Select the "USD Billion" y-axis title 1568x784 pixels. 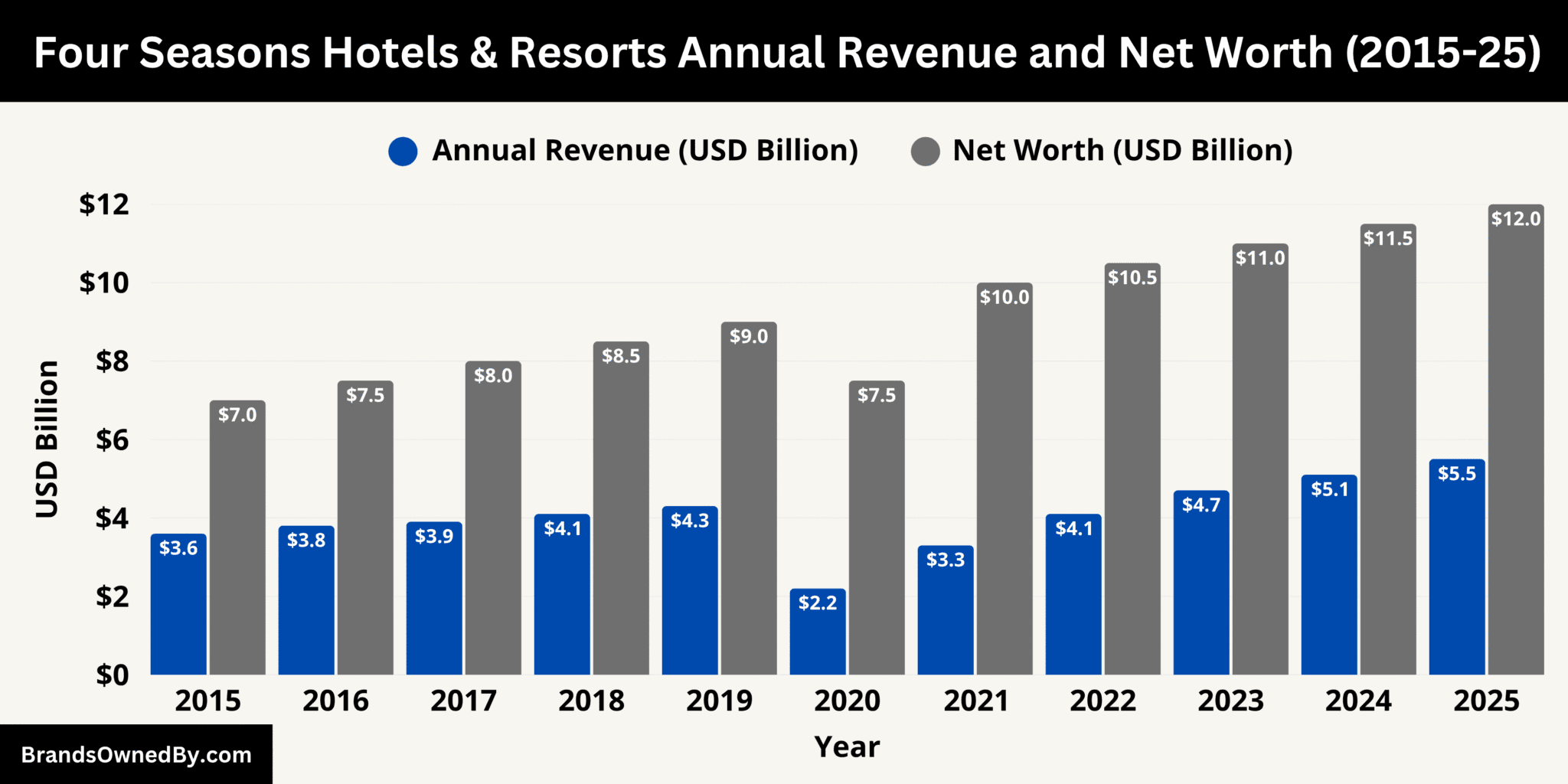[47, 439]
